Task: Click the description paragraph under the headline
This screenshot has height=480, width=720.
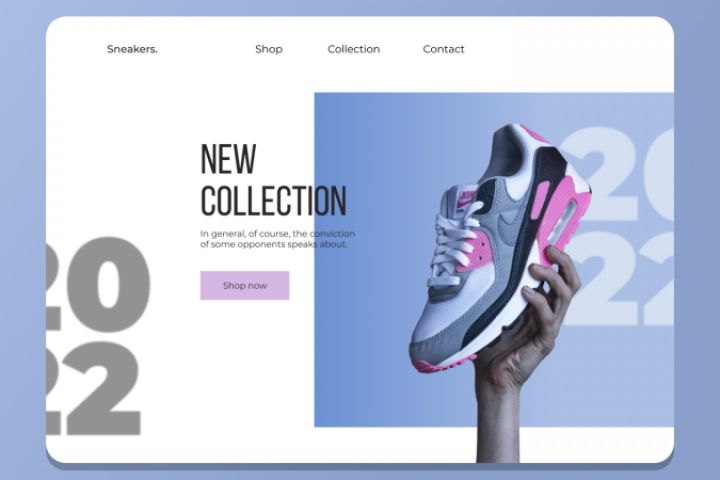Action: [277, 239]
